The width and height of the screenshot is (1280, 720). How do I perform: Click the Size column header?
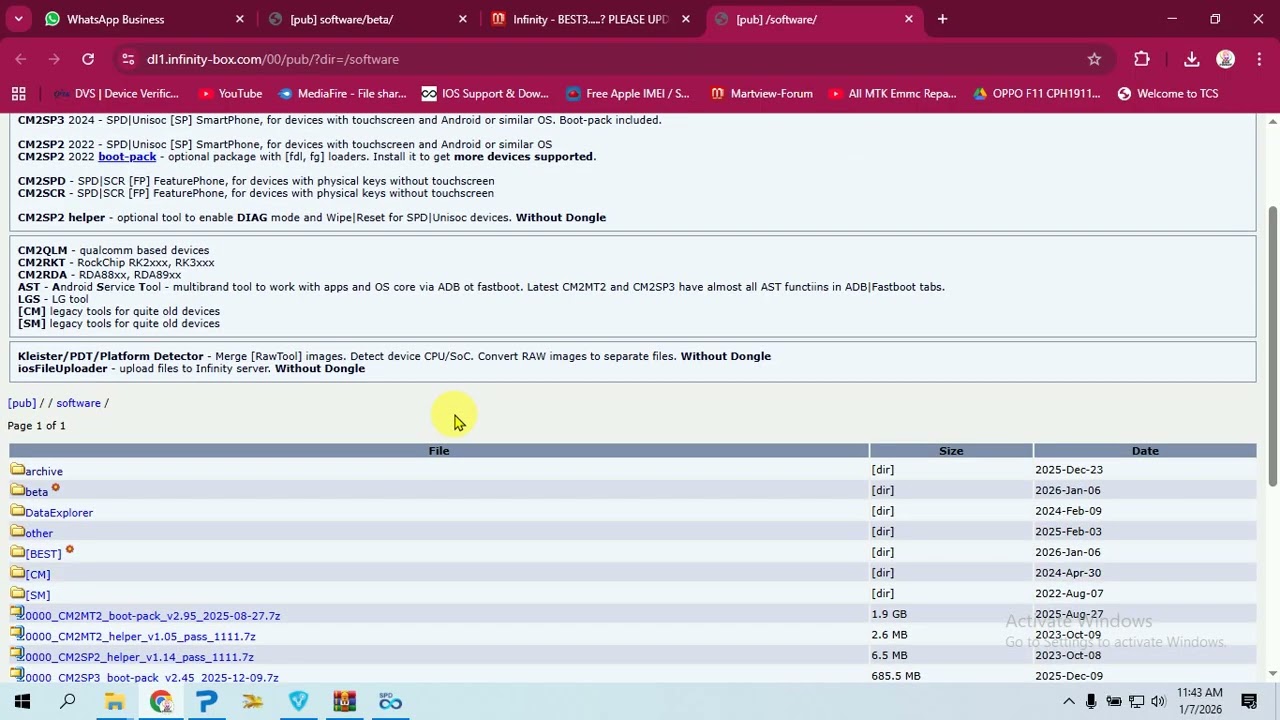click(x=951, y=451)
